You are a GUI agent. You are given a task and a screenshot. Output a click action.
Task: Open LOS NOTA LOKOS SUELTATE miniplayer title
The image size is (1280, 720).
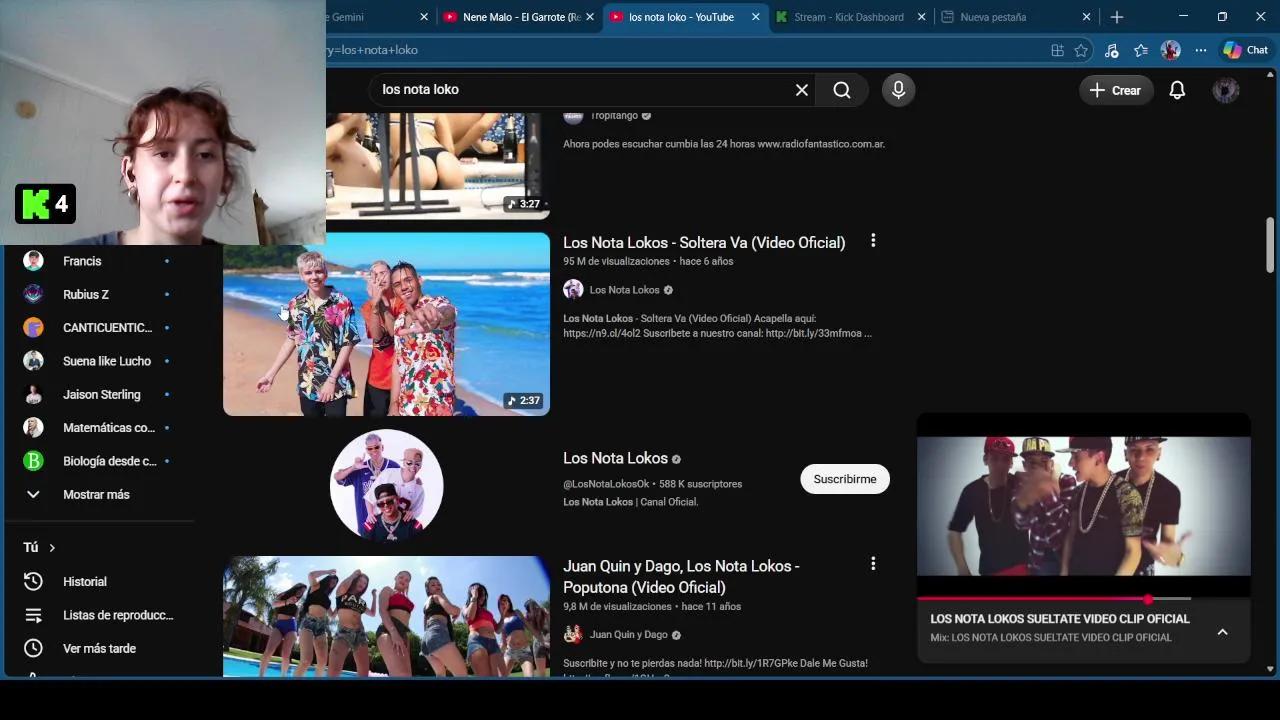click(1060, 619)
